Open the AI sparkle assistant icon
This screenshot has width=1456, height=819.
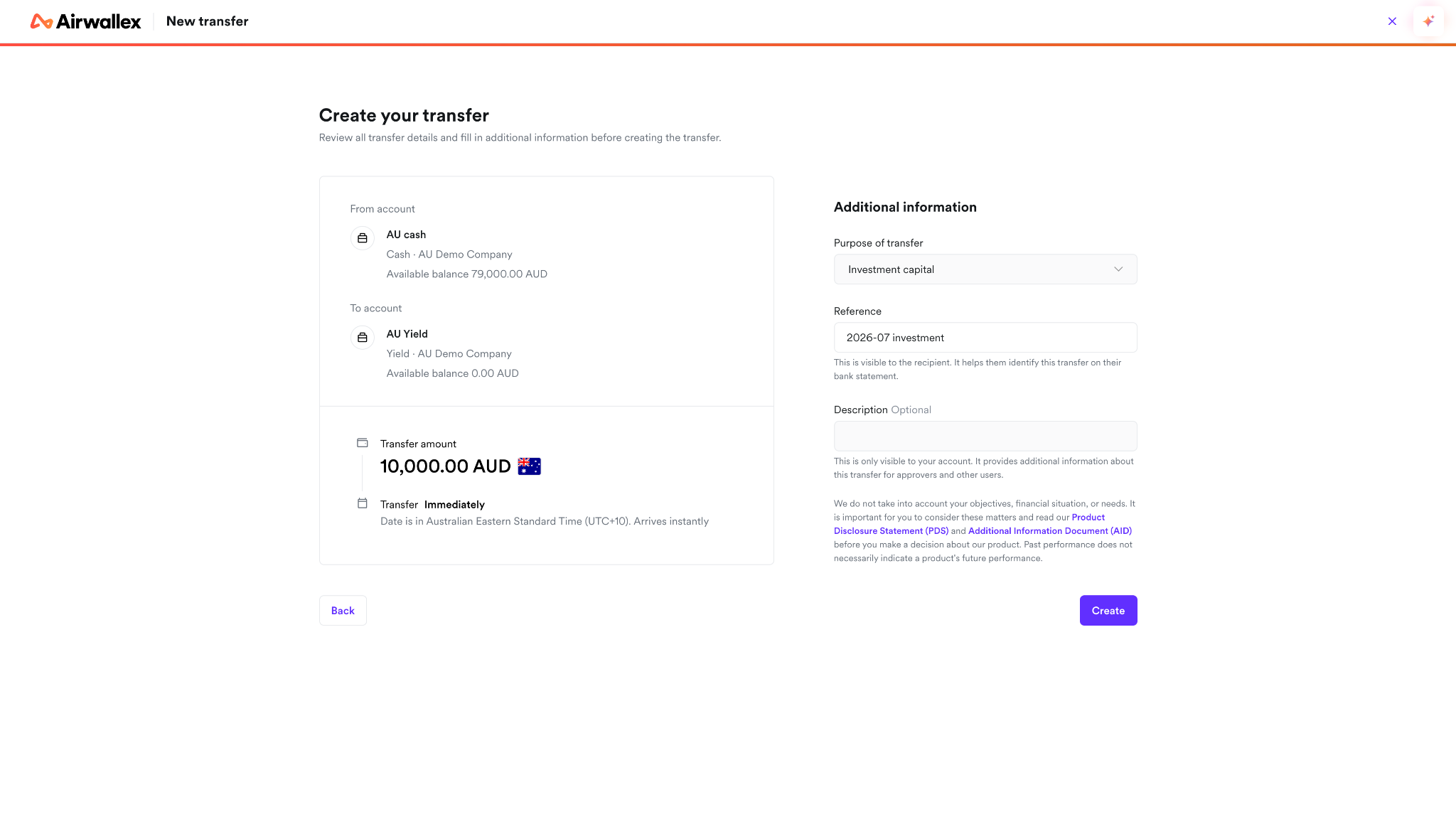(x=1428, y=21)
